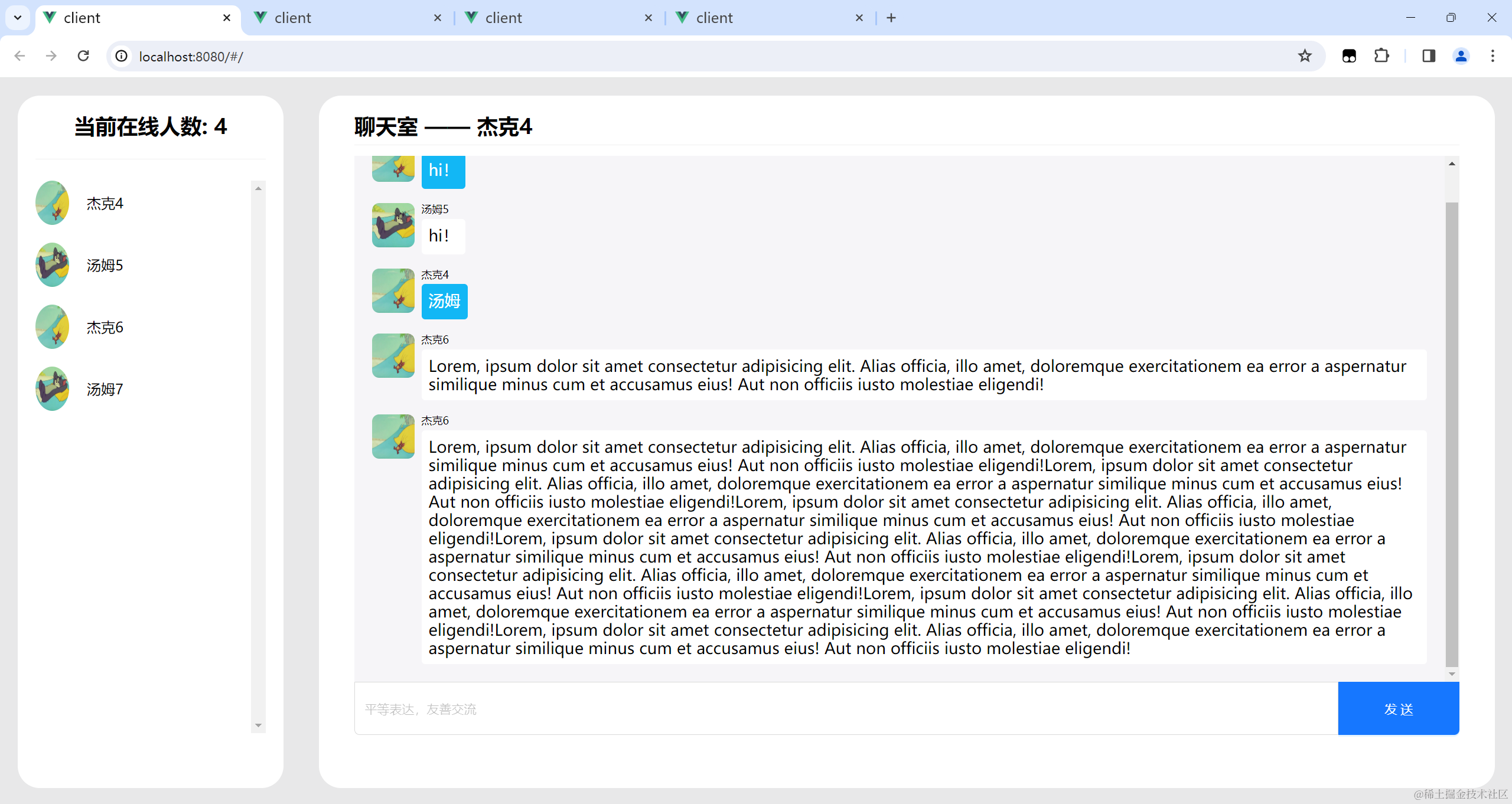
Task: Click the chat message scrollbar thumb
Action: pos(1451,434)
